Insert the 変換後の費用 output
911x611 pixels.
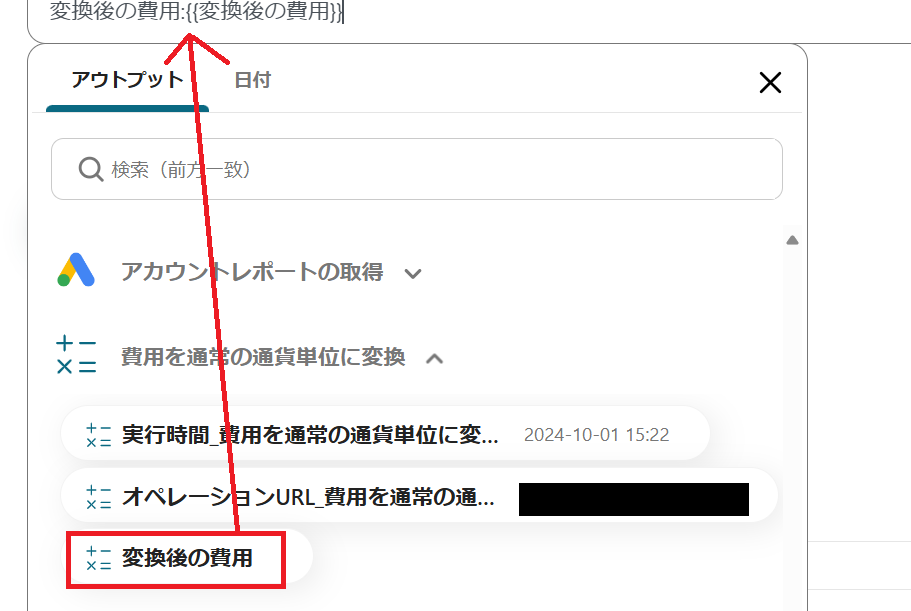pos(186,558)
